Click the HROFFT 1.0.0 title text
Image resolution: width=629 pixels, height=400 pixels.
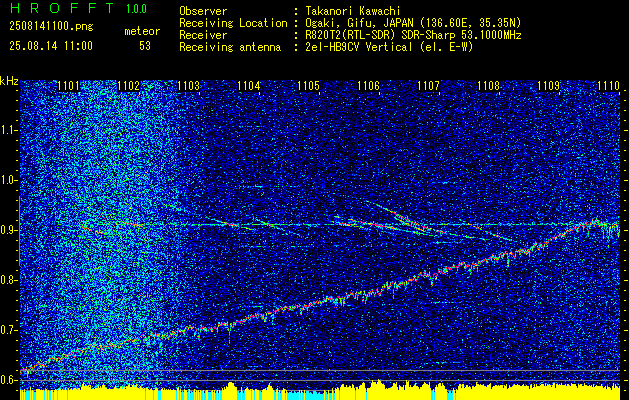pos(78,8)
